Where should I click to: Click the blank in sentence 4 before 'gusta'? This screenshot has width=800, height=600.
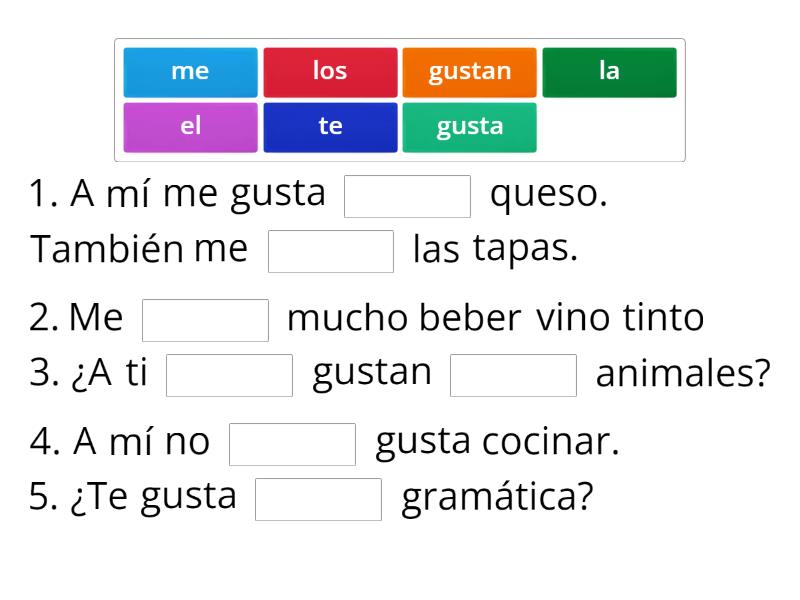coord(293,441)
